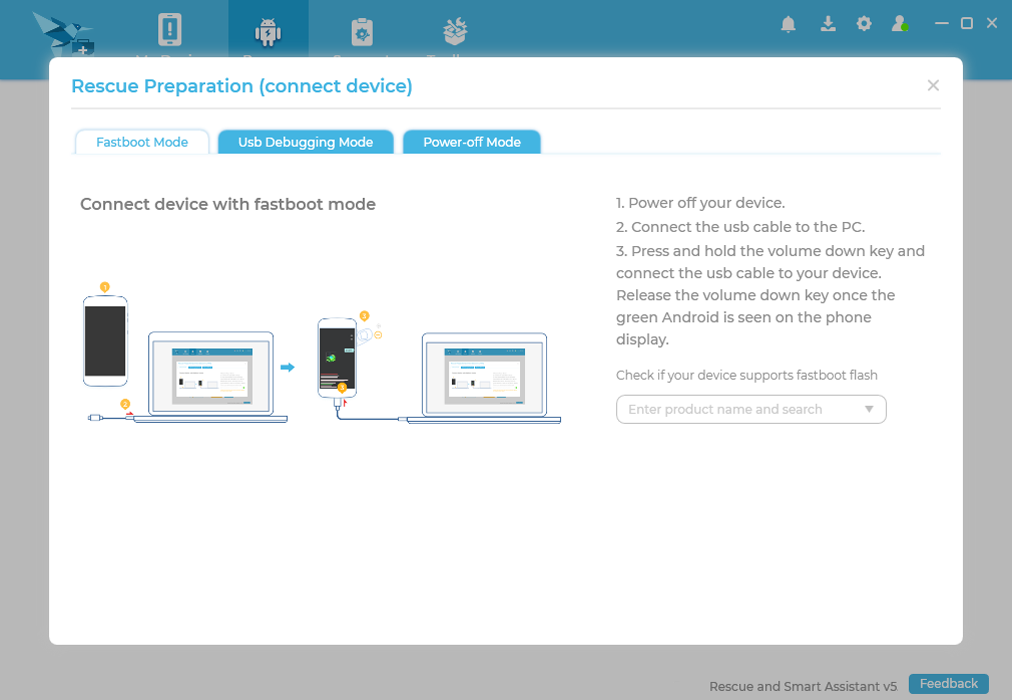The height and width of the screenshot is (700, 1012).
Task: Close the Rescue Preparation dialog
Action: click(933, 85)
